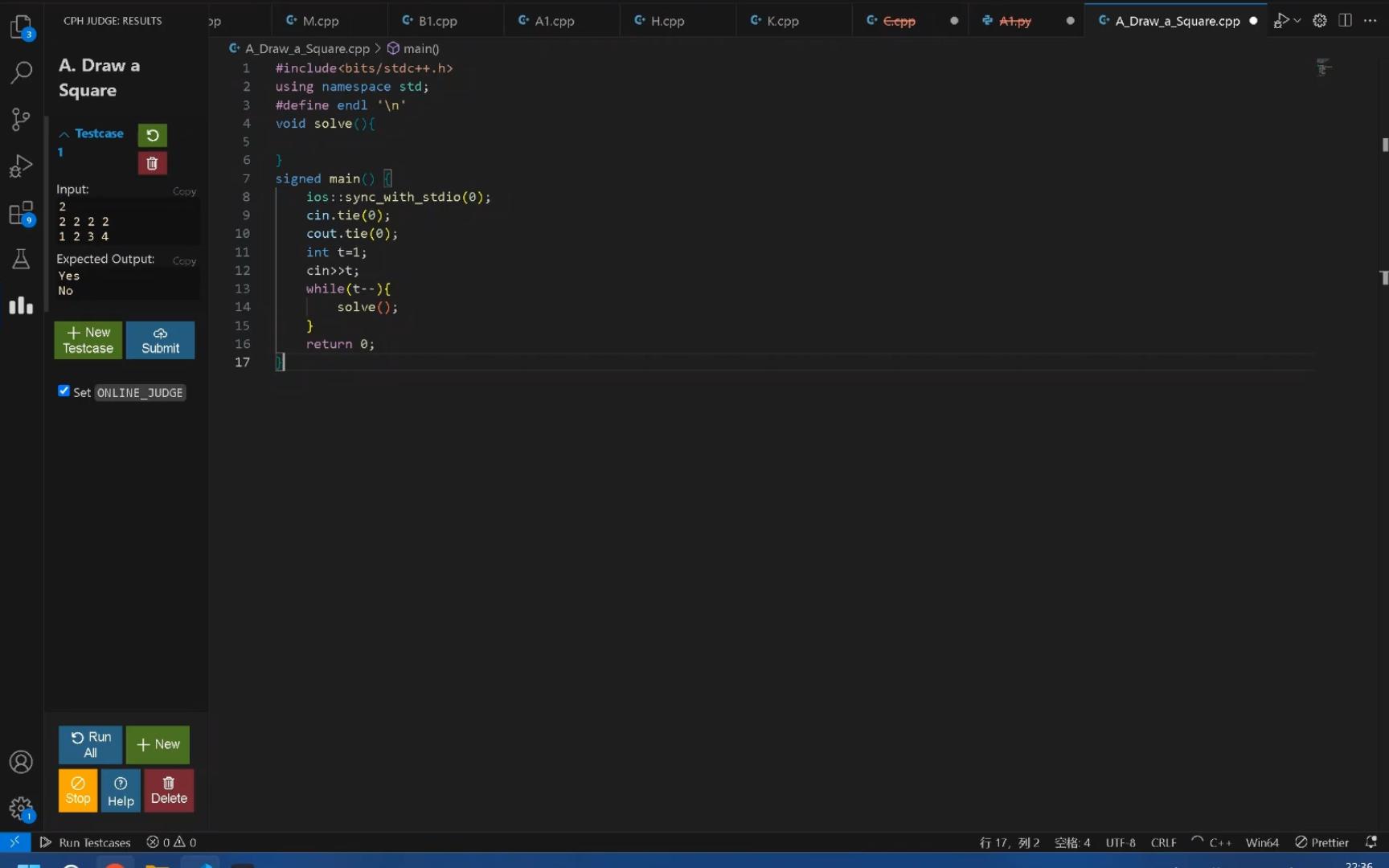The height and width of the screenshot is (868, 1389).
Task: Open the Source Control view icon
Action: tap(22, 120)
